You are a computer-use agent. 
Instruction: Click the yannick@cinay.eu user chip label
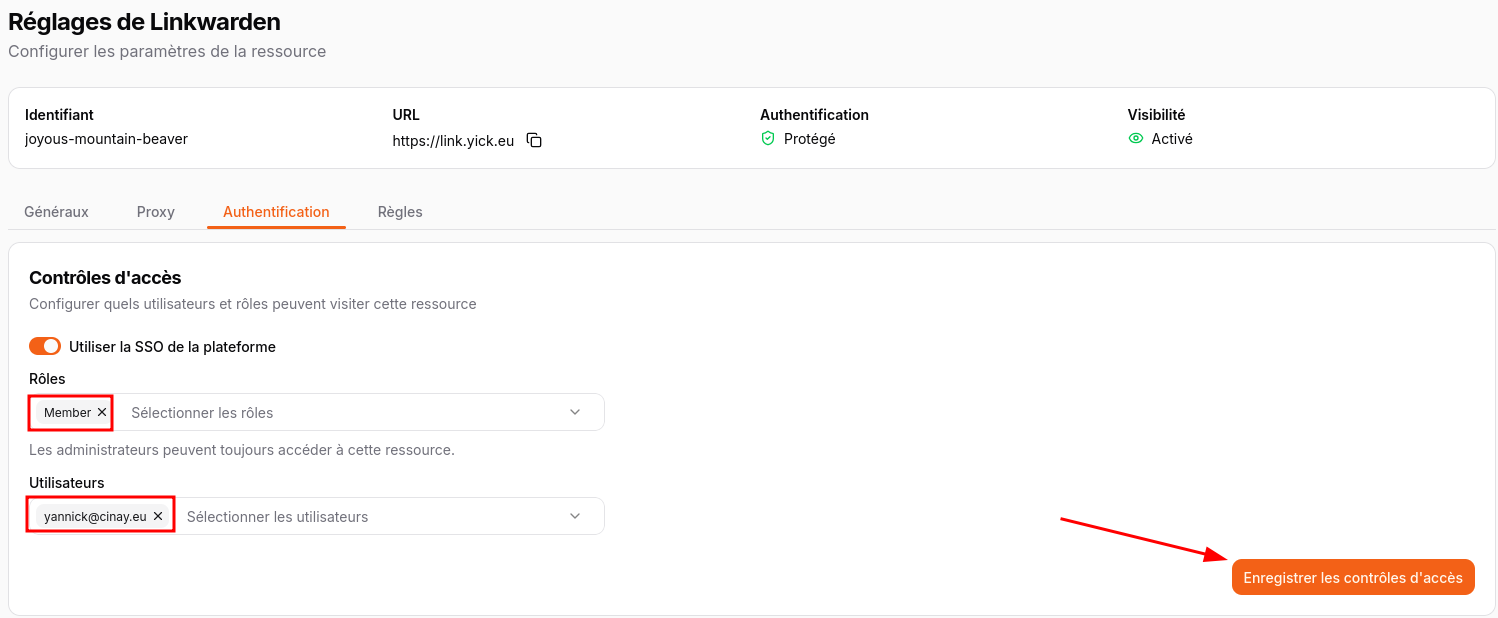(x=95, y=517)
